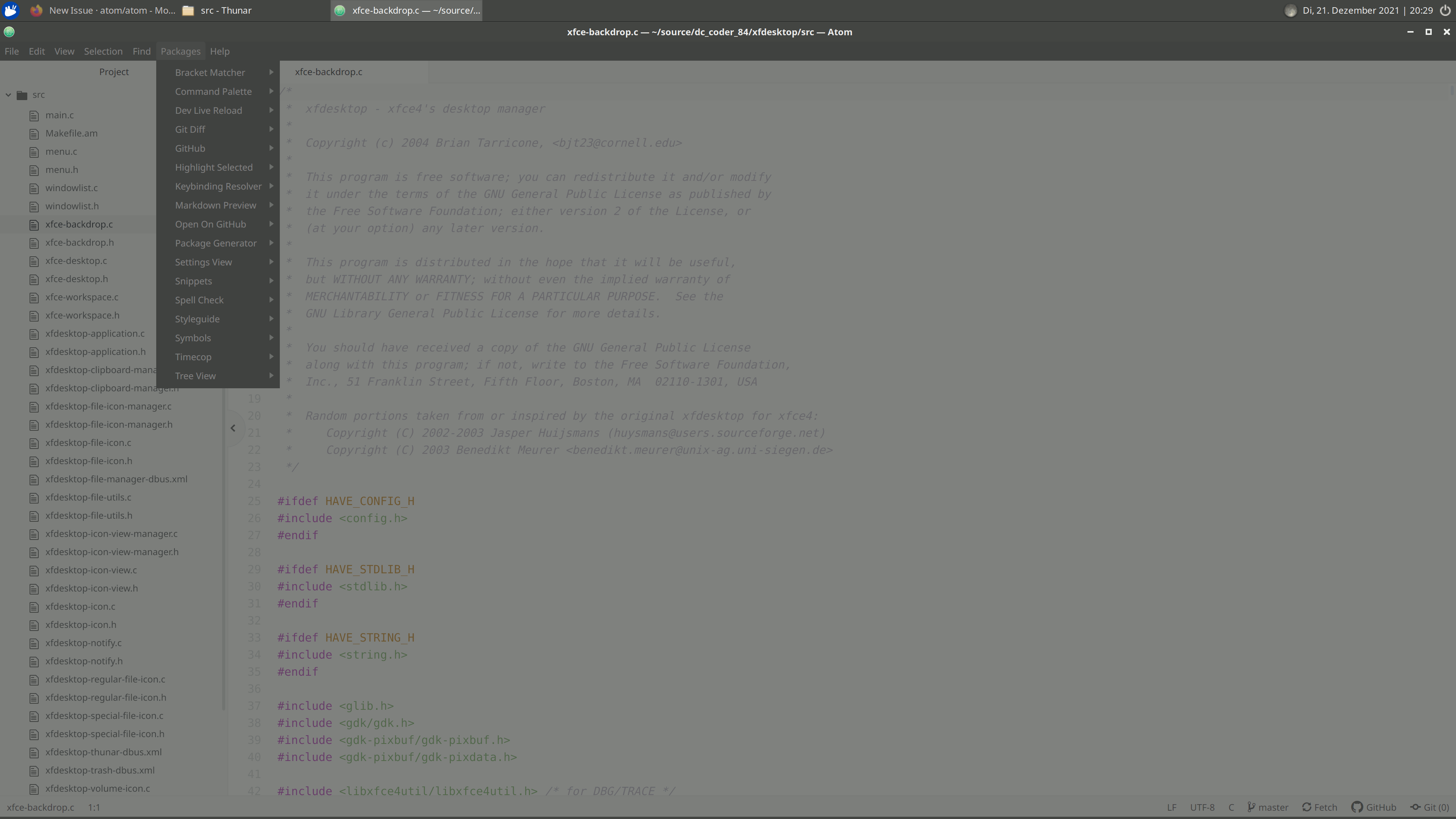1456x819 pixels.
Task: Collapse the src folder in Project panel
Action: click(8, 94)
